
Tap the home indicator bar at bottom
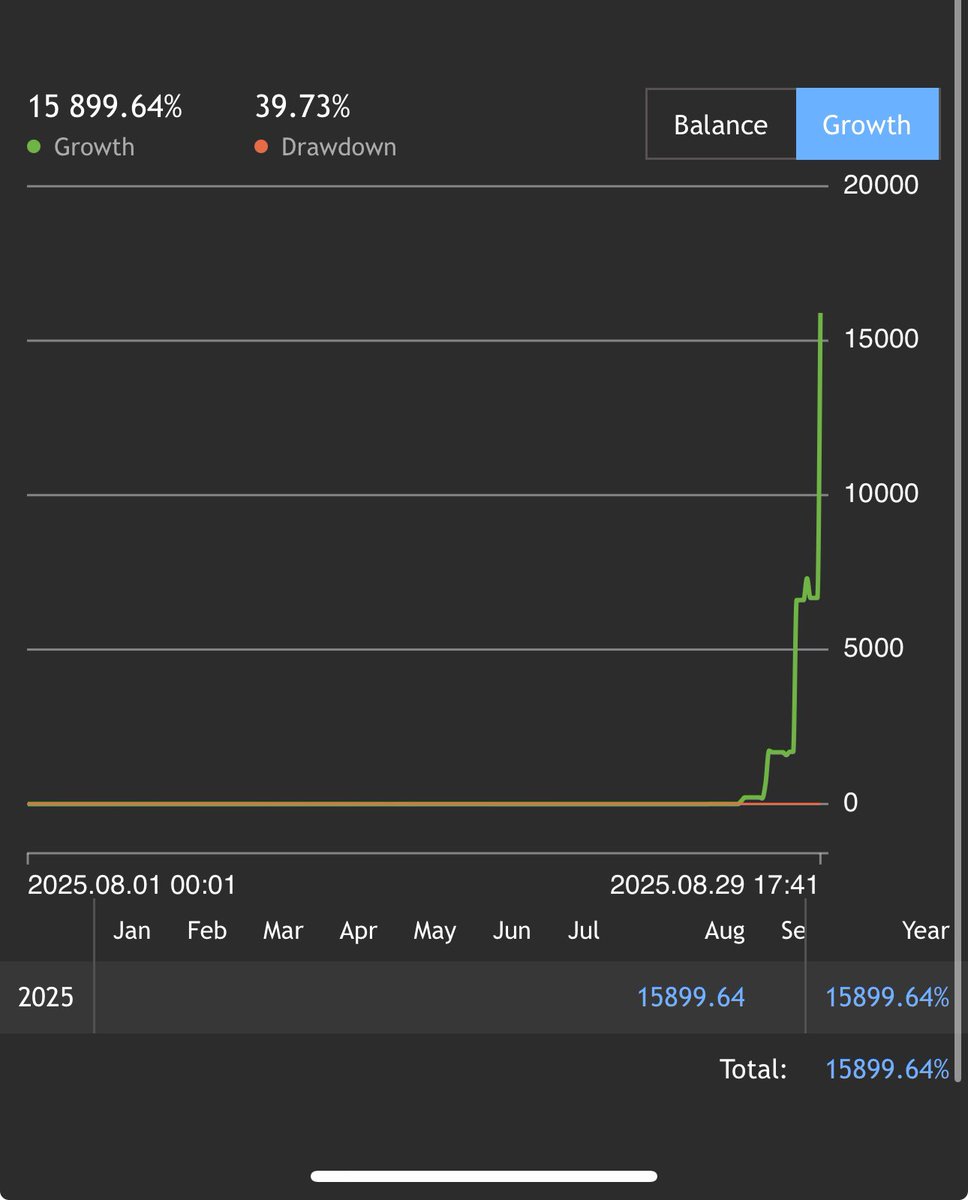[484, 1176]
